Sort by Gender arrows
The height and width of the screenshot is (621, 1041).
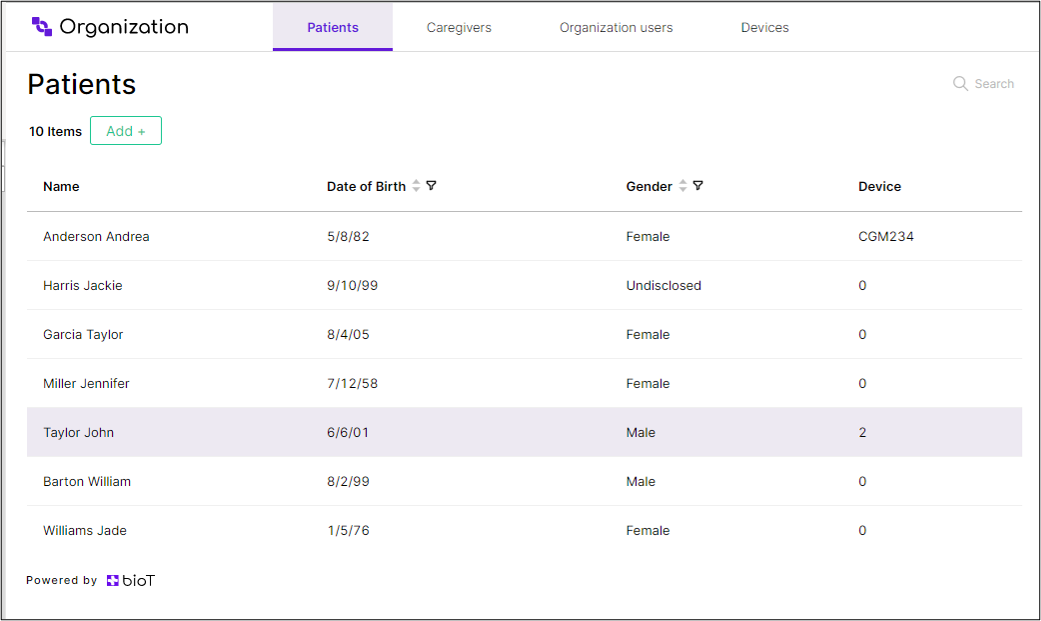point(682,186)
